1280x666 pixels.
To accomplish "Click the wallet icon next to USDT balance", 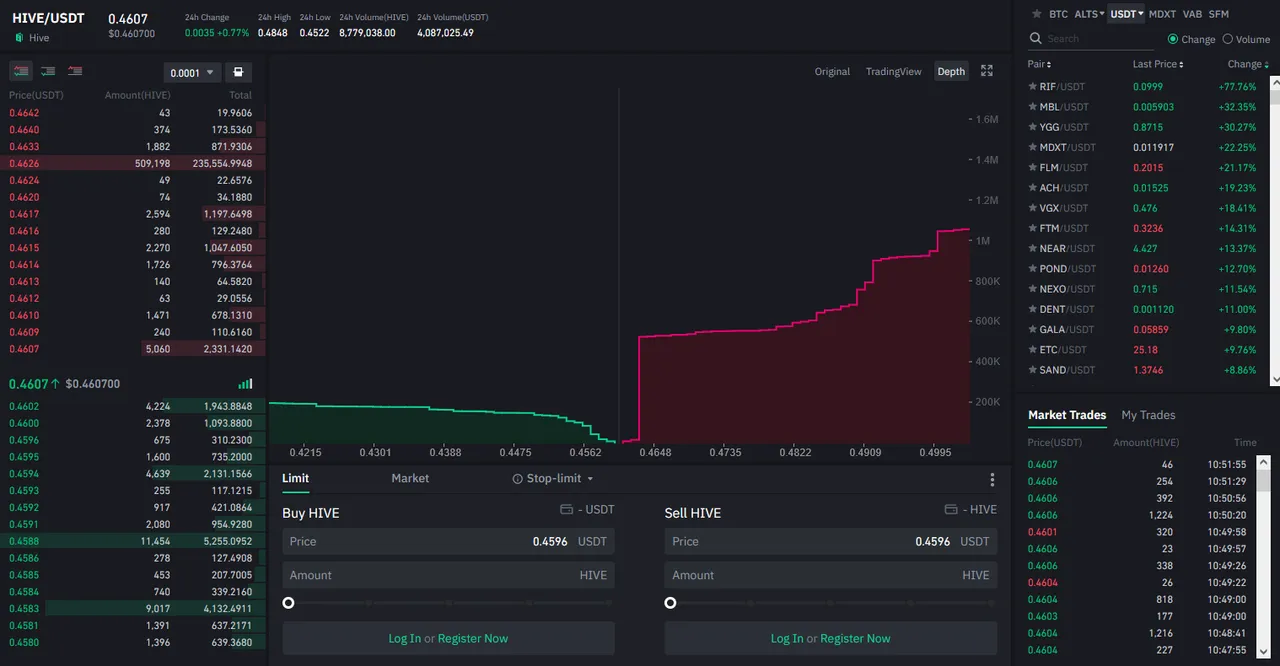I will pos(566,510).
